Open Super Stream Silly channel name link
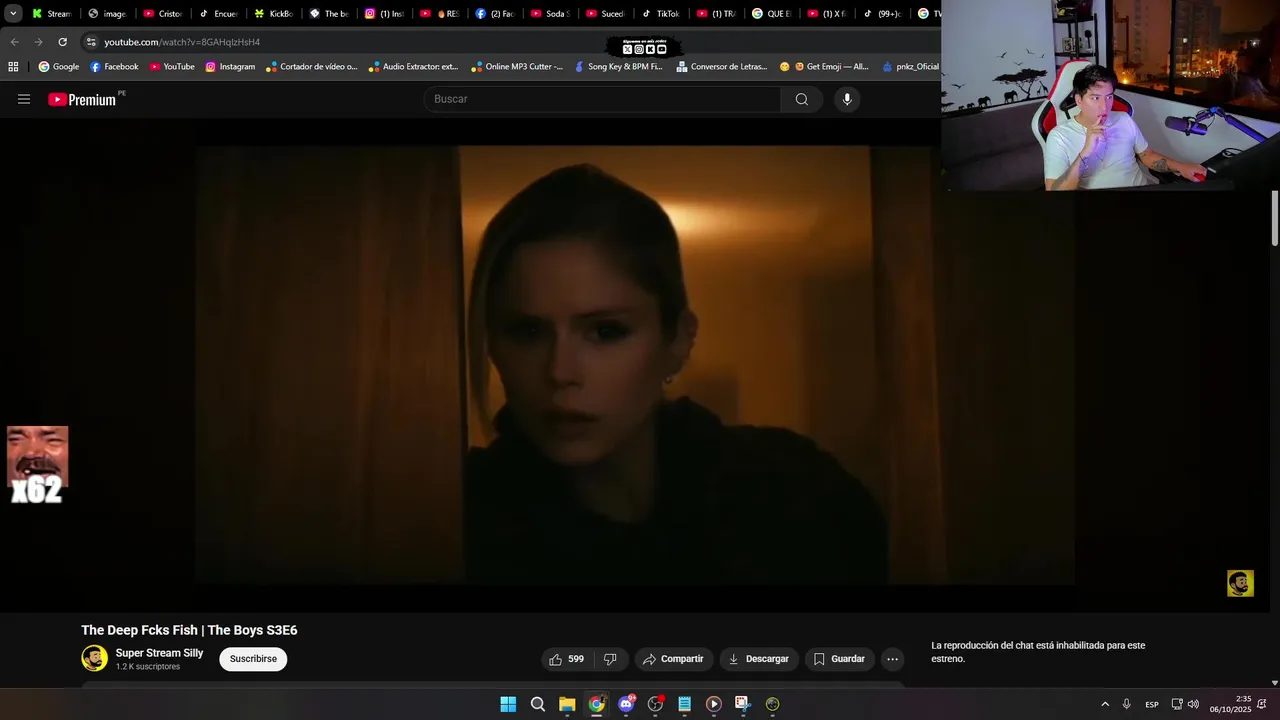Screen dimensions: 1280x720 coord(159,653)
